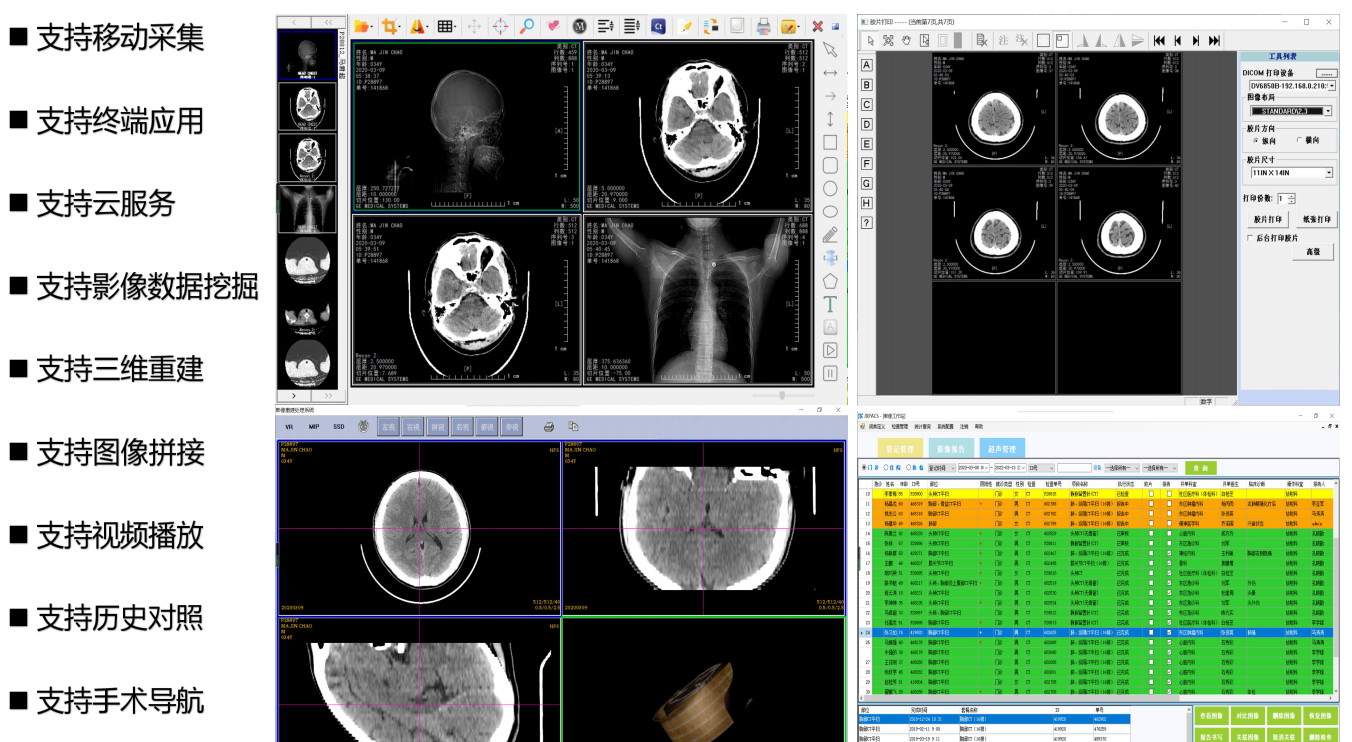Select the horizontal double-arrow measure tool
This screenshot has width=1352, height=742.
click(x=830, y=72)
